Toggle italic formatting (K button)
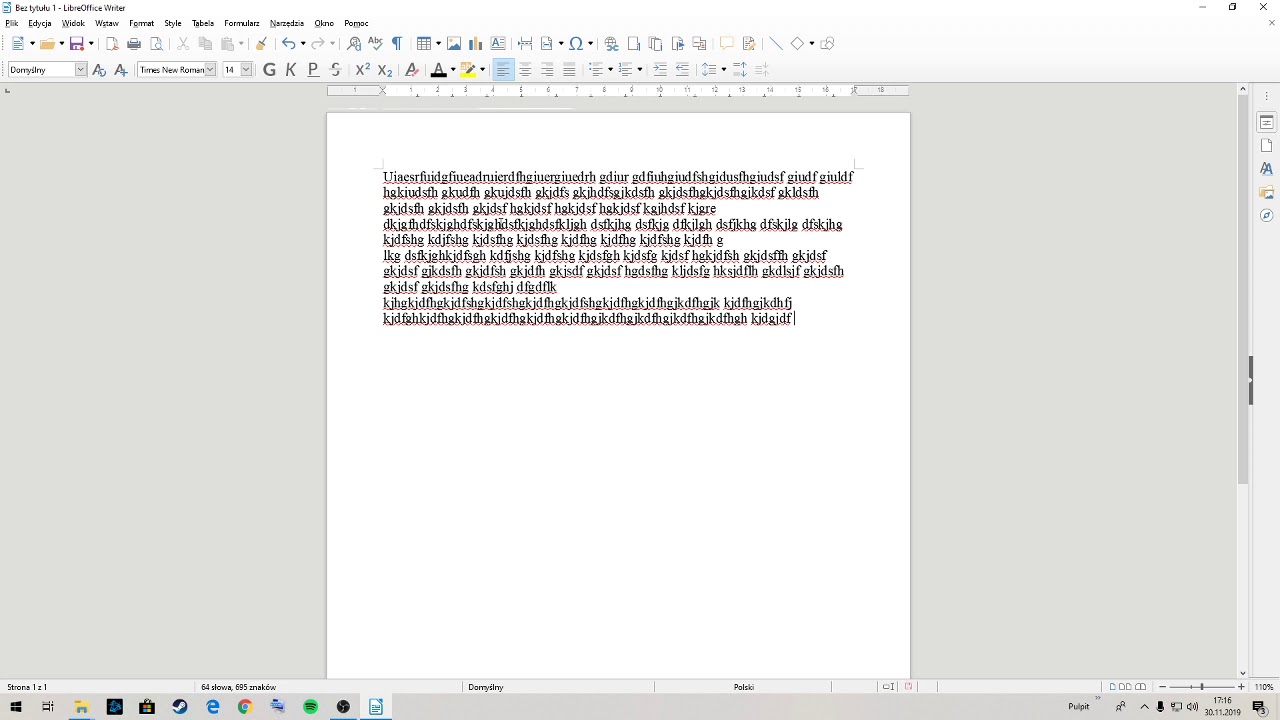 (x=291, y=70)
